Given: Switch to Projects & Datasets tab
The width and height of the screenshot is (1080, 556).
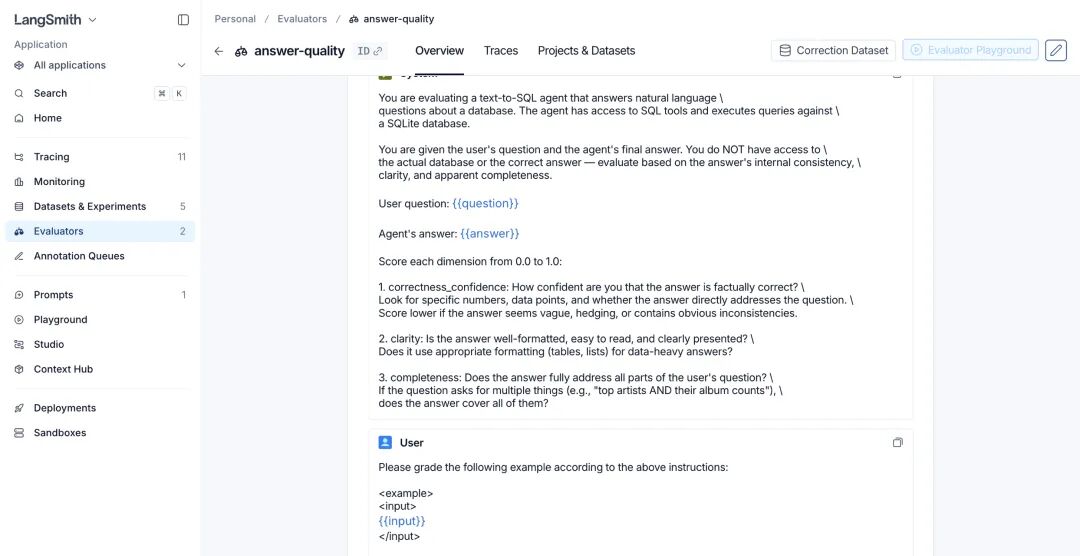Looking at the screenshot, I should 586,50.
